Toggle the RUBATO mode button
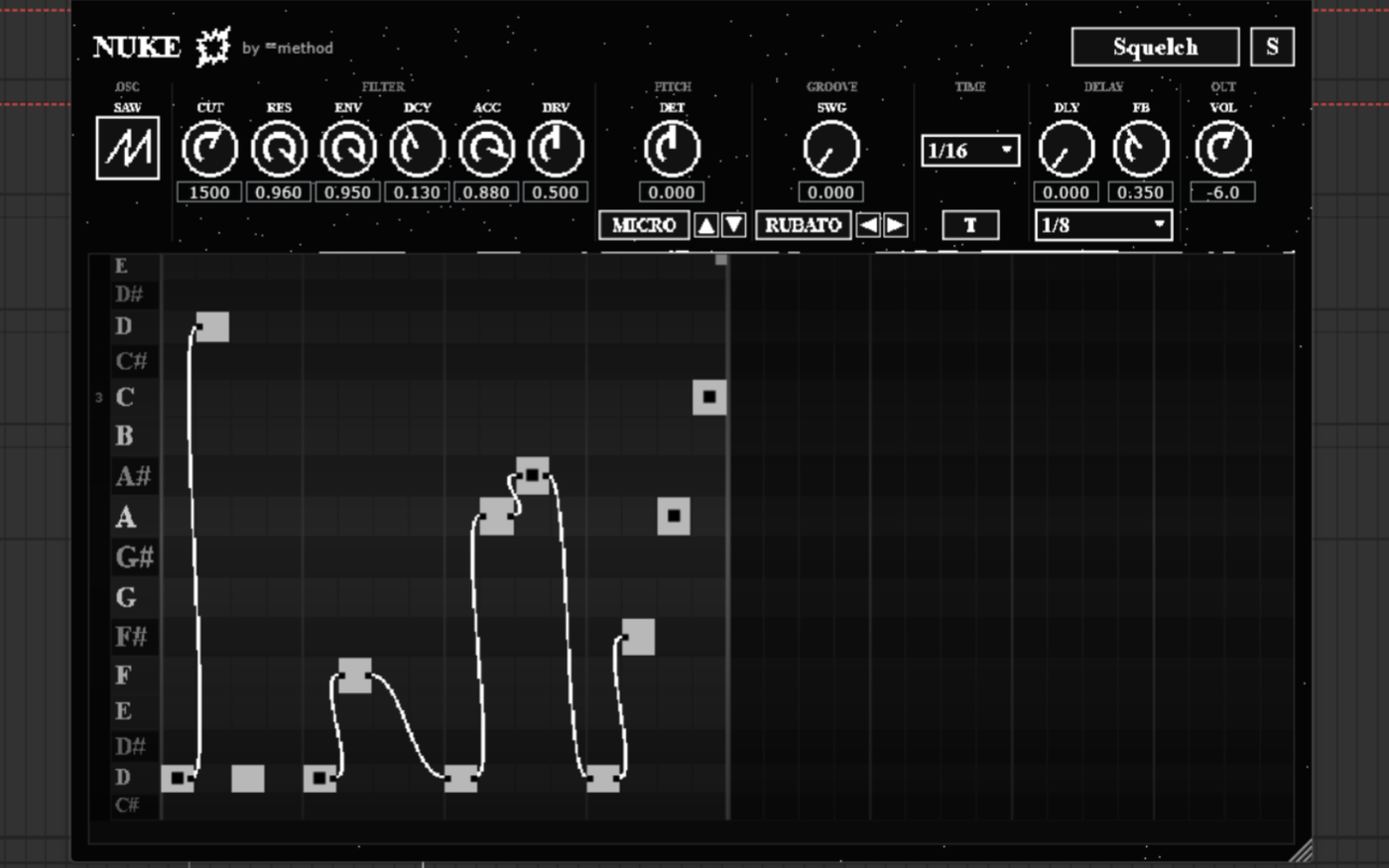 coord(803,225)
